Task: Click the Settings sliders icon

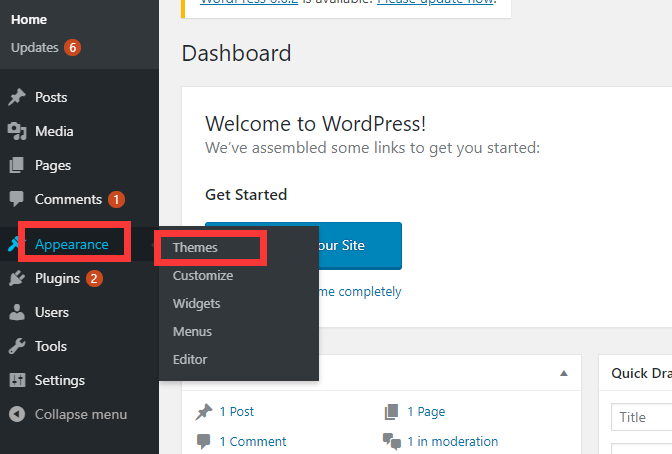Action: click(17, 380)
